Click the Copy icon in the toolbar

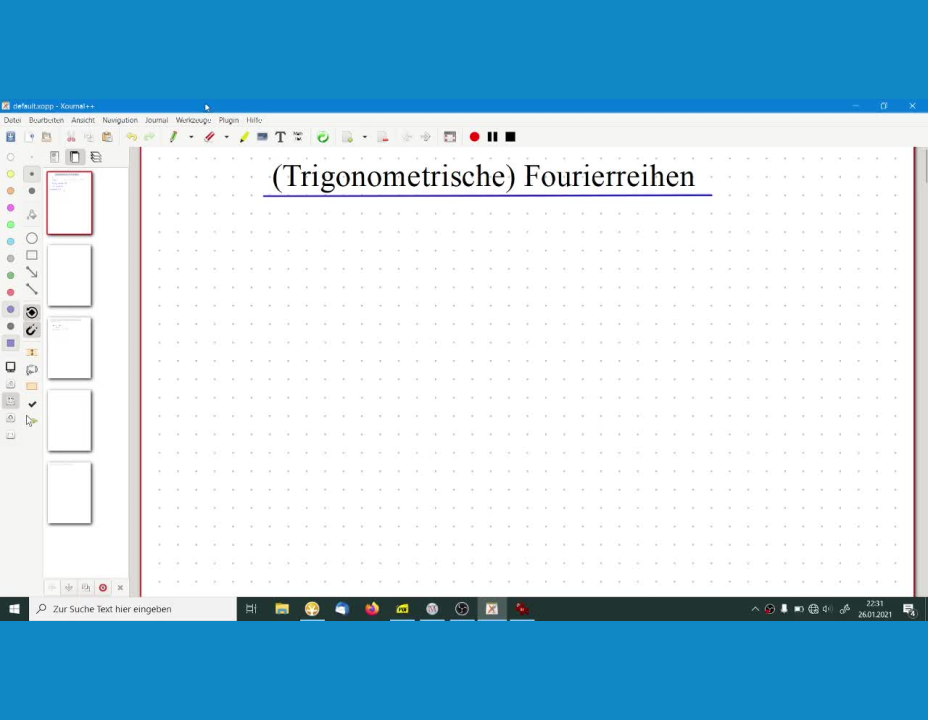pos(89,137)
